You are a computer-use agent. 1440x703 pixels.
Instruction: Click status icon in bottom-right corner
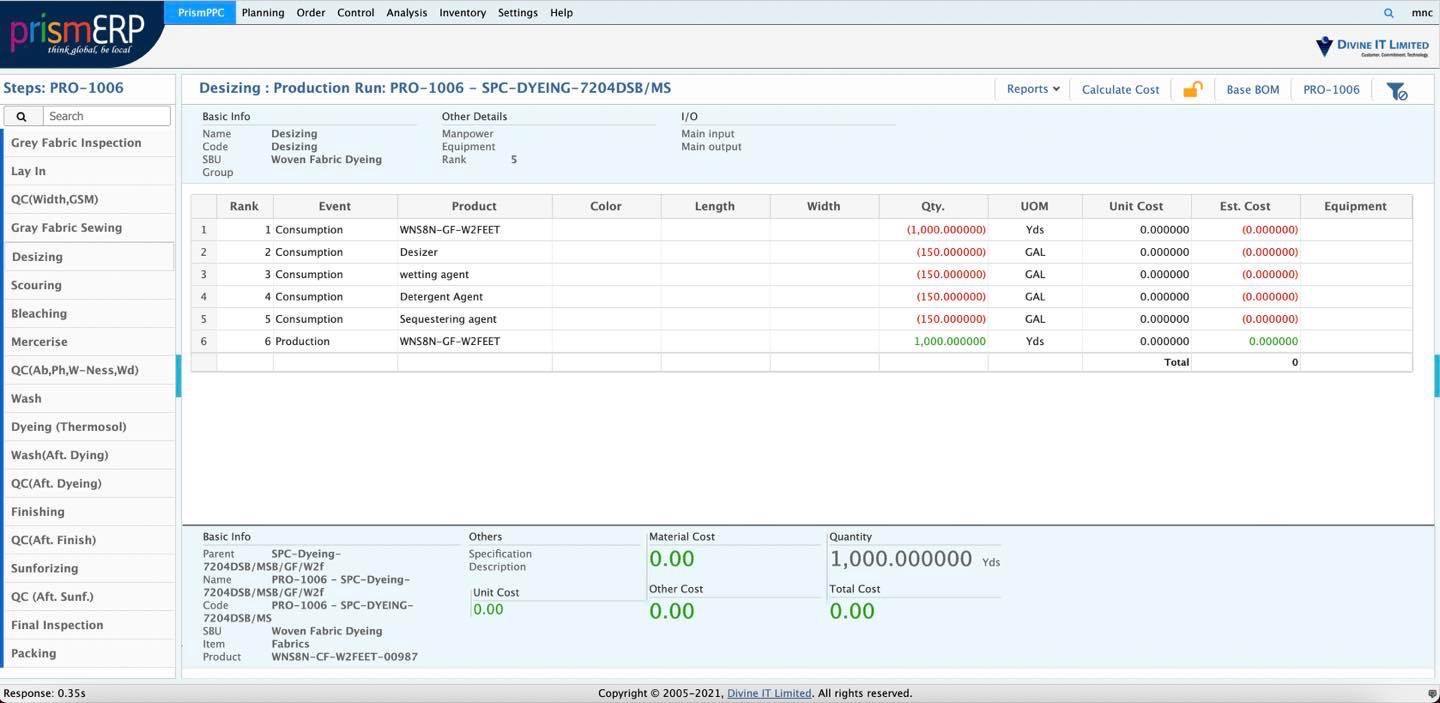[x=1432, y=693]
